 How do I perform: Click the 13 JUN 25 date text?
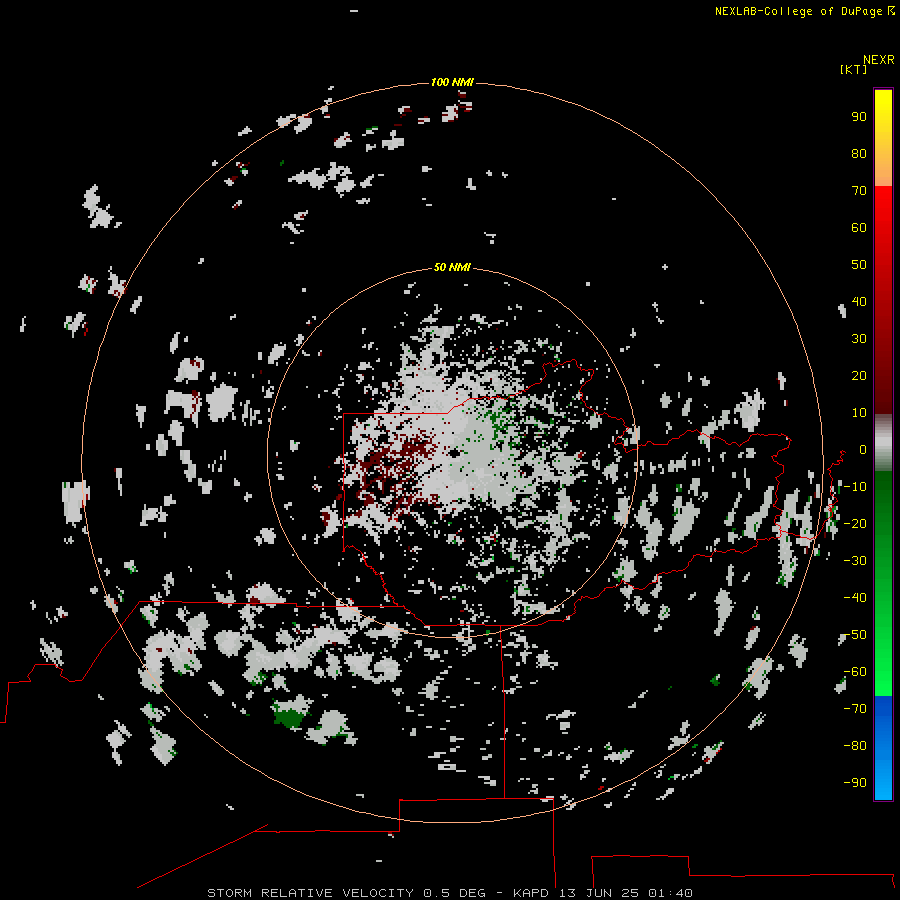(x=599, y=893)
